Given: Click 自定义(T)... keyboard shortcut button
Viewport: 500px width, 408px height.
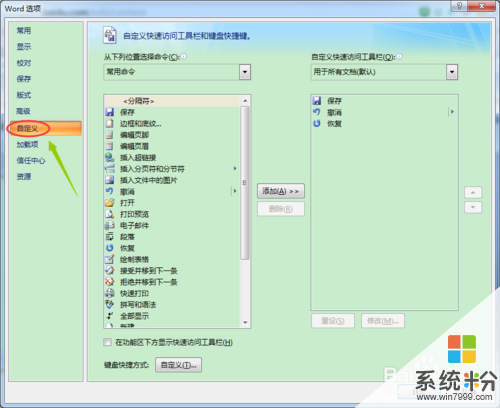Looking at the screenshot, I should tap(178, 365).
